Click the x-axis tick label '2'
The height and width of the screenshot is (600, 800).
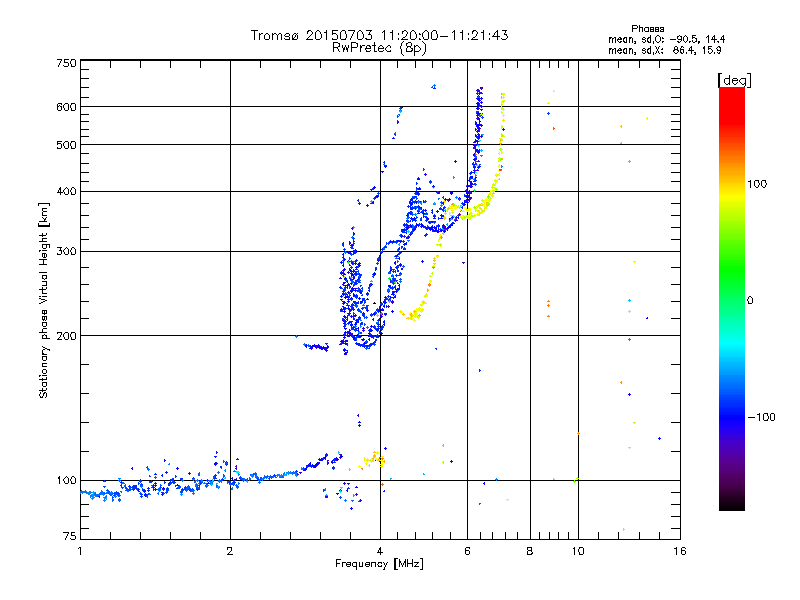[x=230, y=551]
